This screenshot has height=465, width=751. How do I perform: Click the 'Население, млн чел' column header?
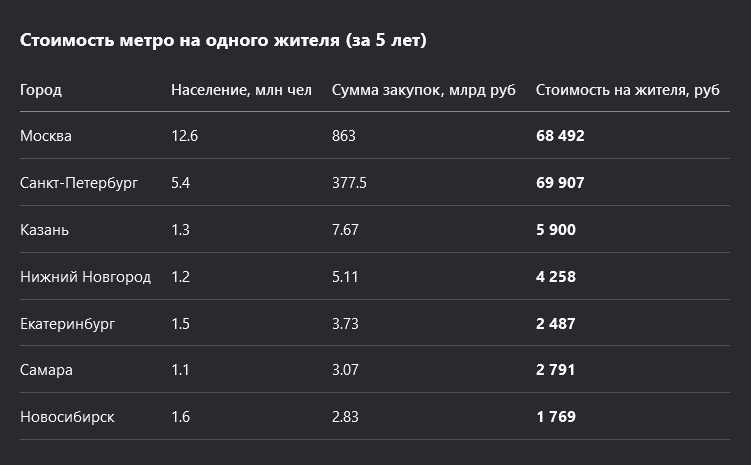[241, 90]
